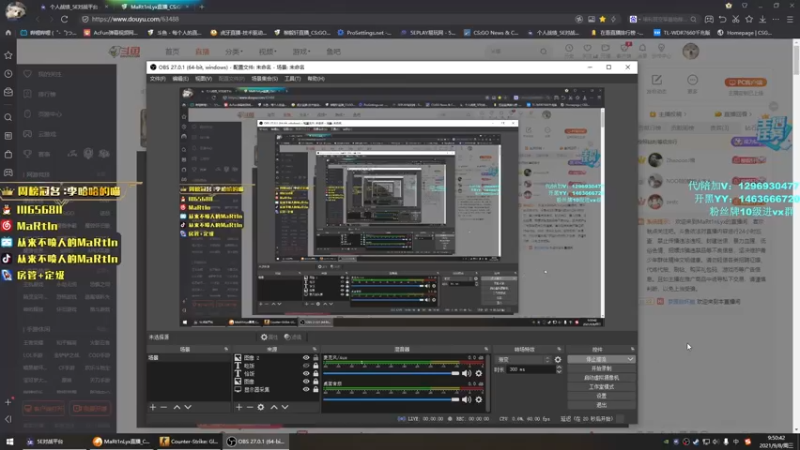800x450 pixels.
Task: Toggle lock on the display capture source
Action: tap(315, 389)
